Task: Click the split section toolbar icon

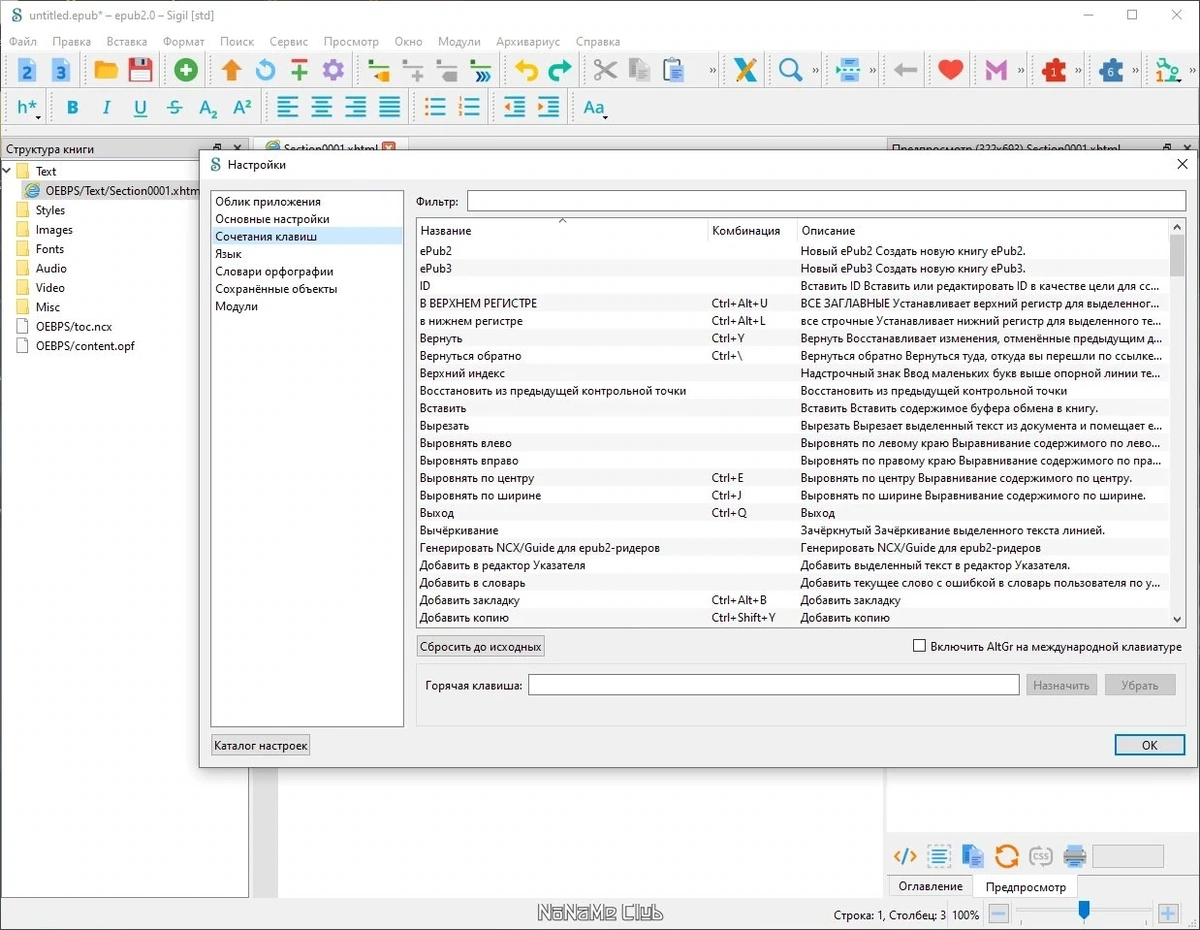Action: coord(848,70)
